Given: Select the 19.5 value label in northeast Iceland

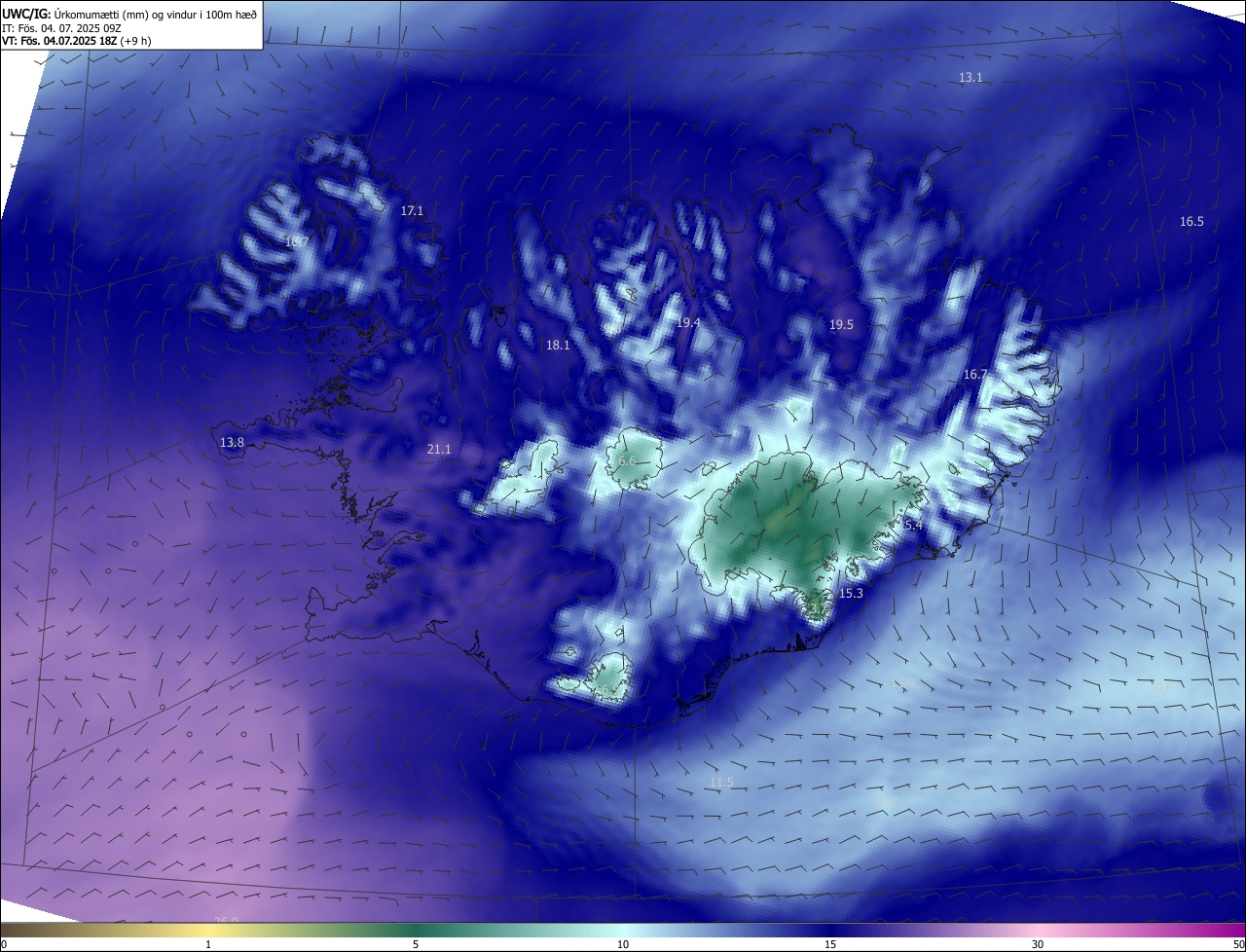Looking at the screenshot, I should click(841, 325).
